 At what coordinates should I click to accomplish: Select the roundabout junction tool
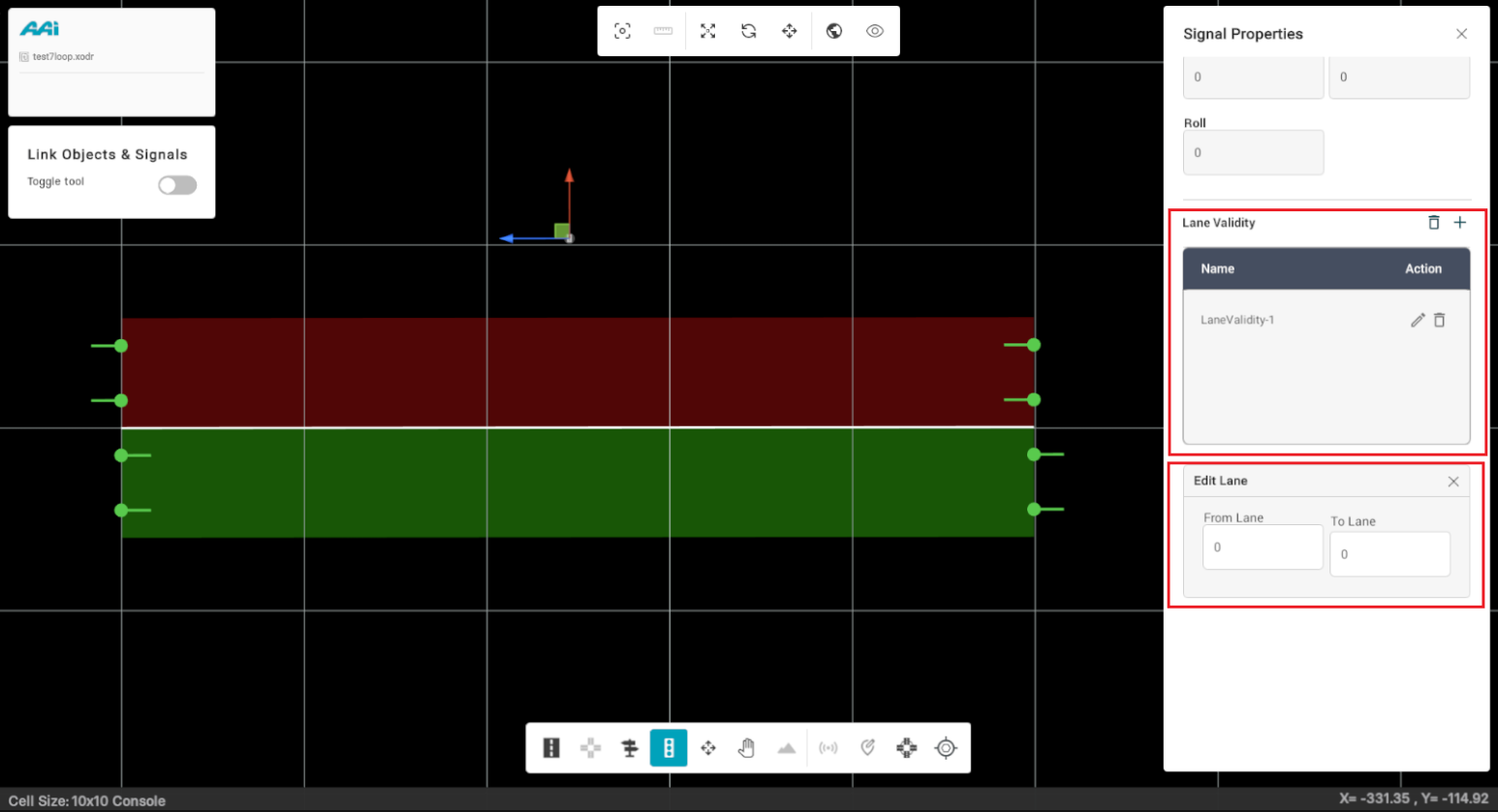point(906,748)
